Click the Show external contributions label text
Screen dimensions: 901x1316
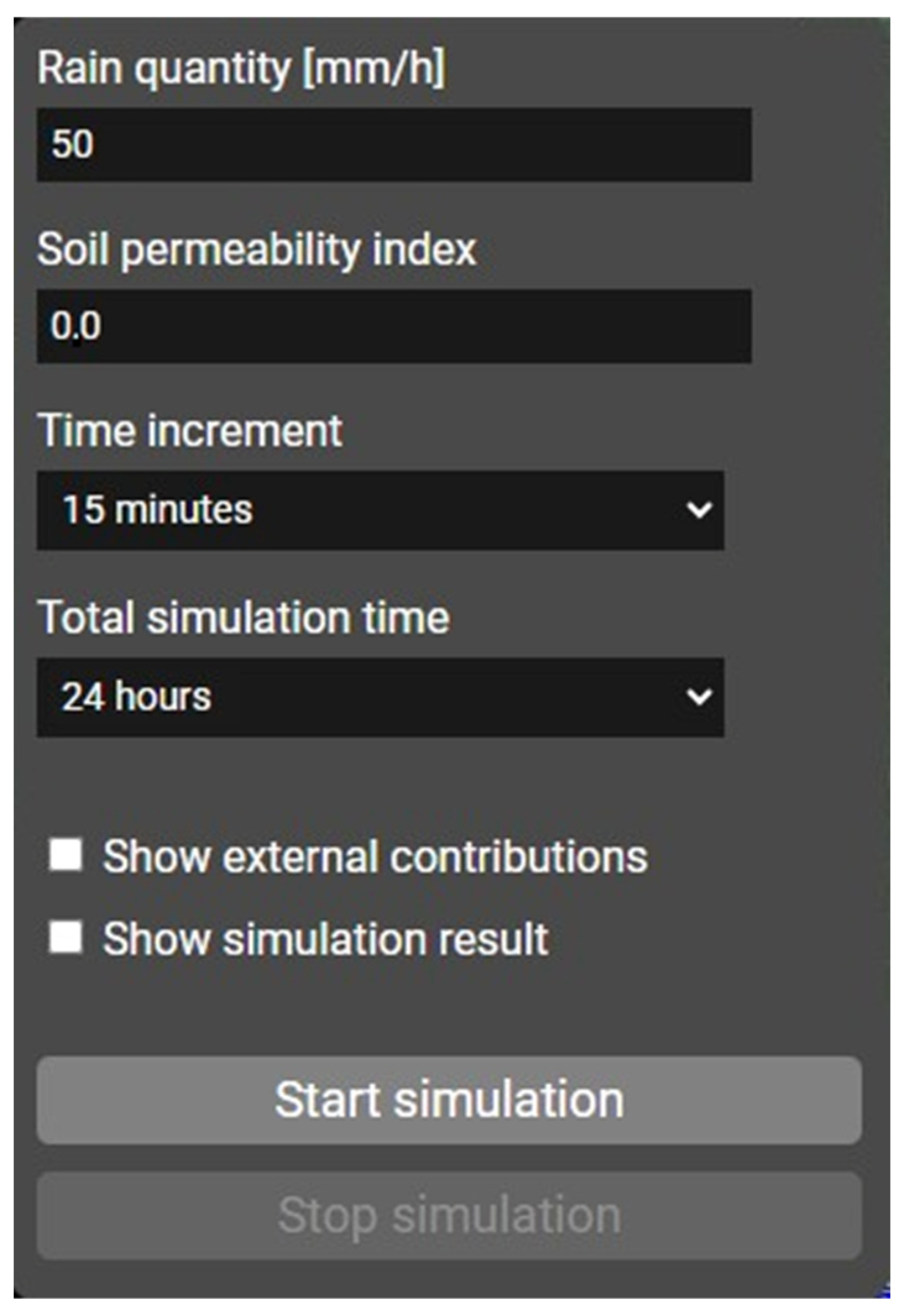pyautogui.click(x=375, y=857)
